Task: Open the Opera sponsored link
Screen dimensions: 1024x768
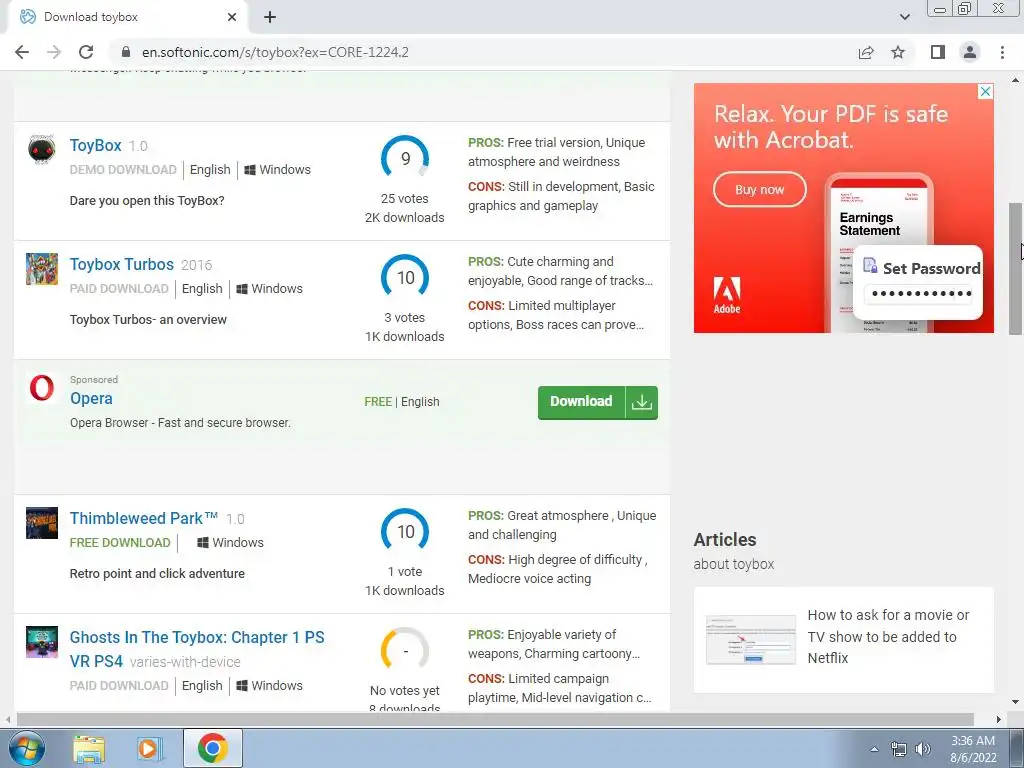Action: [x=91, y=398]
